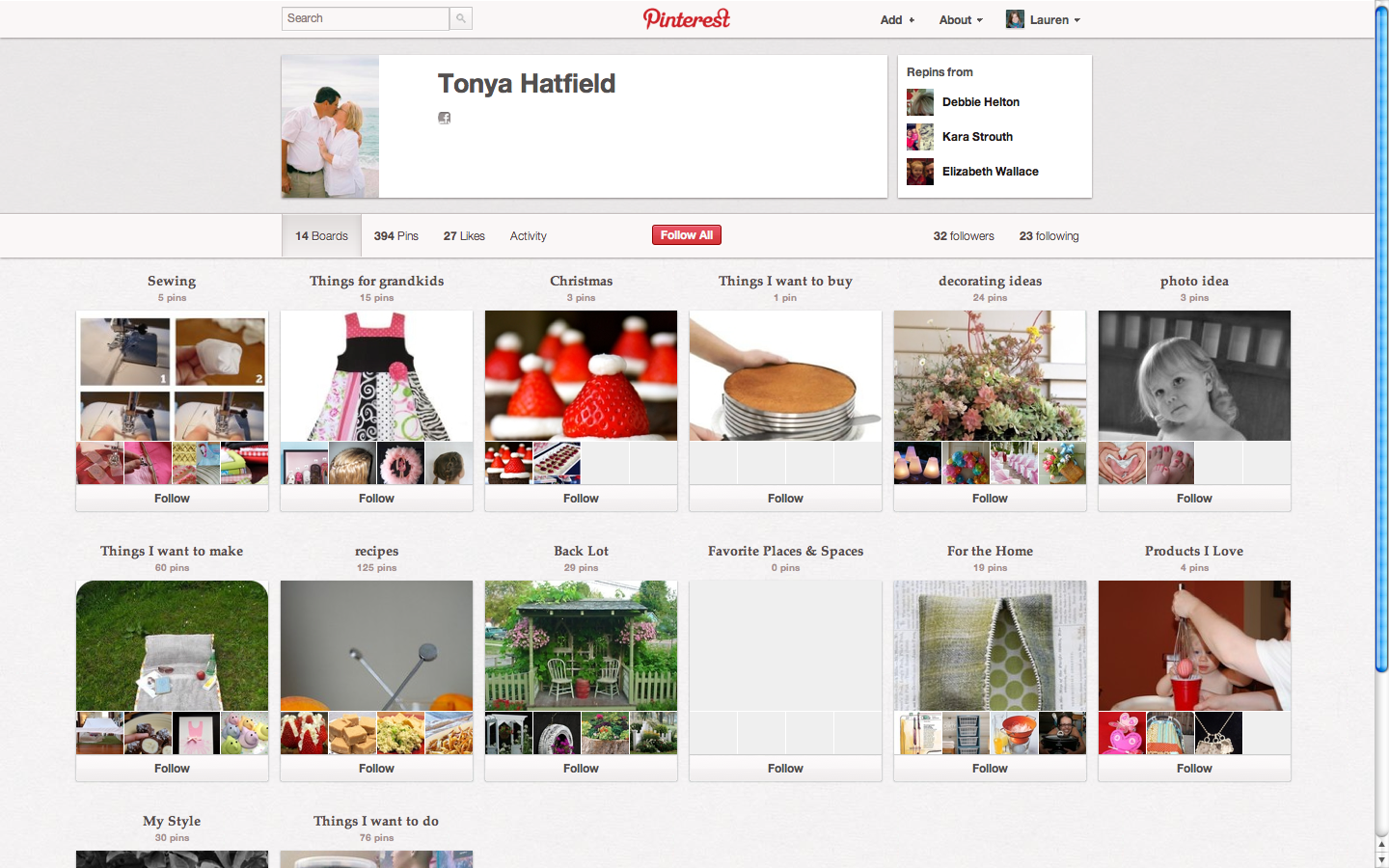Open Debbie Helton's avatar thumbnail

[920, 102]
